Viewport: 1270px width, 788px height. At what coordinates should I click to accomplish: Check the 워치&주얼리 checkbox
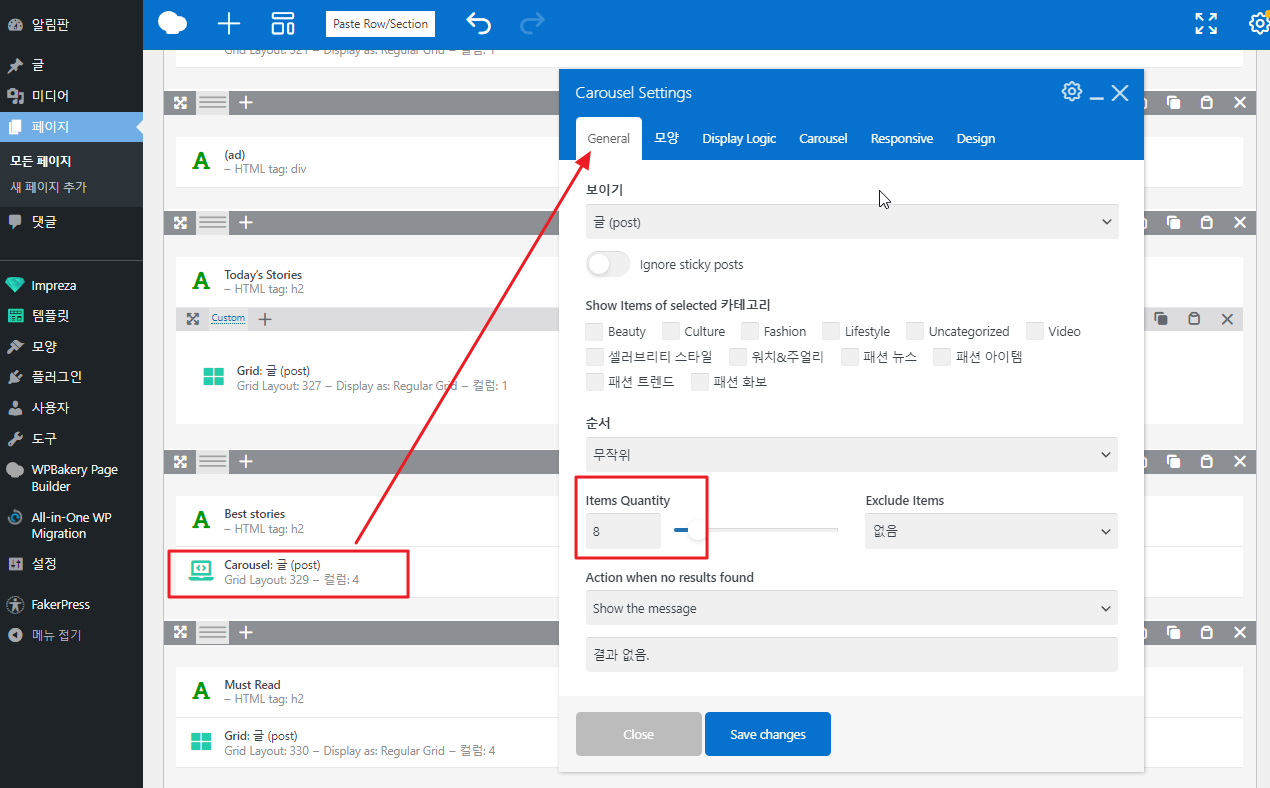(738, 356)
